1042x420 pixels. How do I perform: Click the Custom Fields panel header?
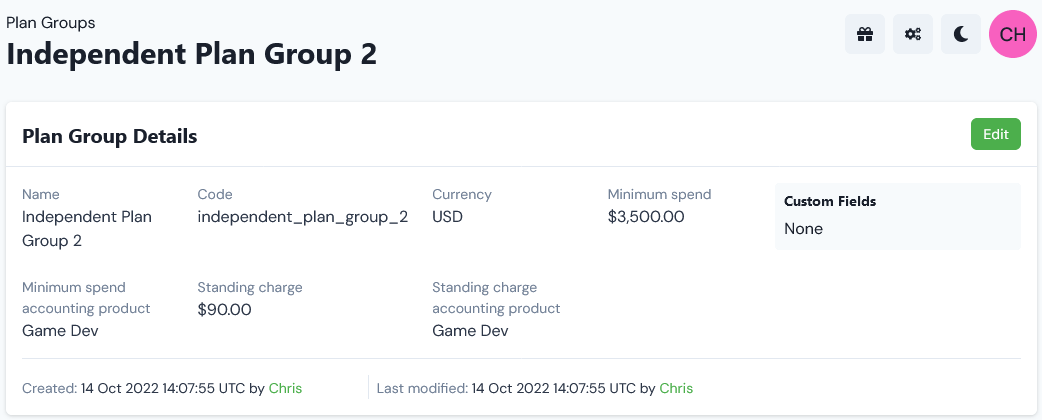[x=830, y=201]
